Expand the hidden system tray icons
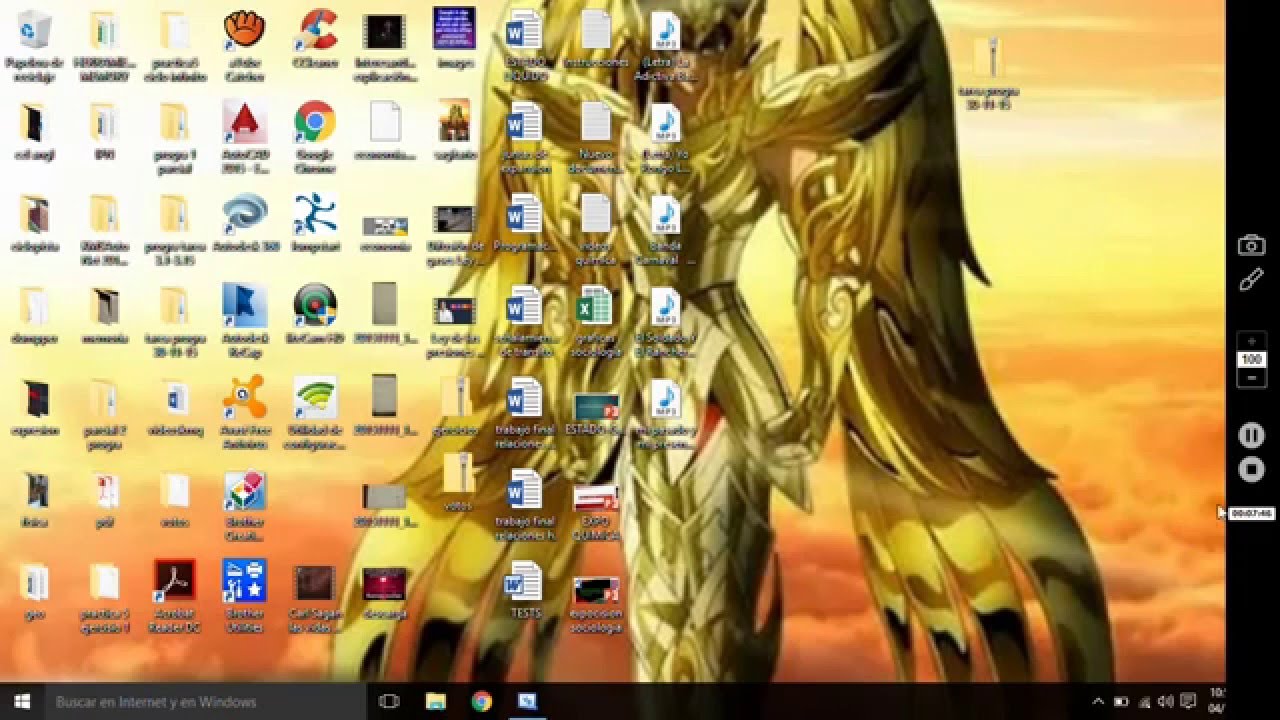 [1098, 702]
